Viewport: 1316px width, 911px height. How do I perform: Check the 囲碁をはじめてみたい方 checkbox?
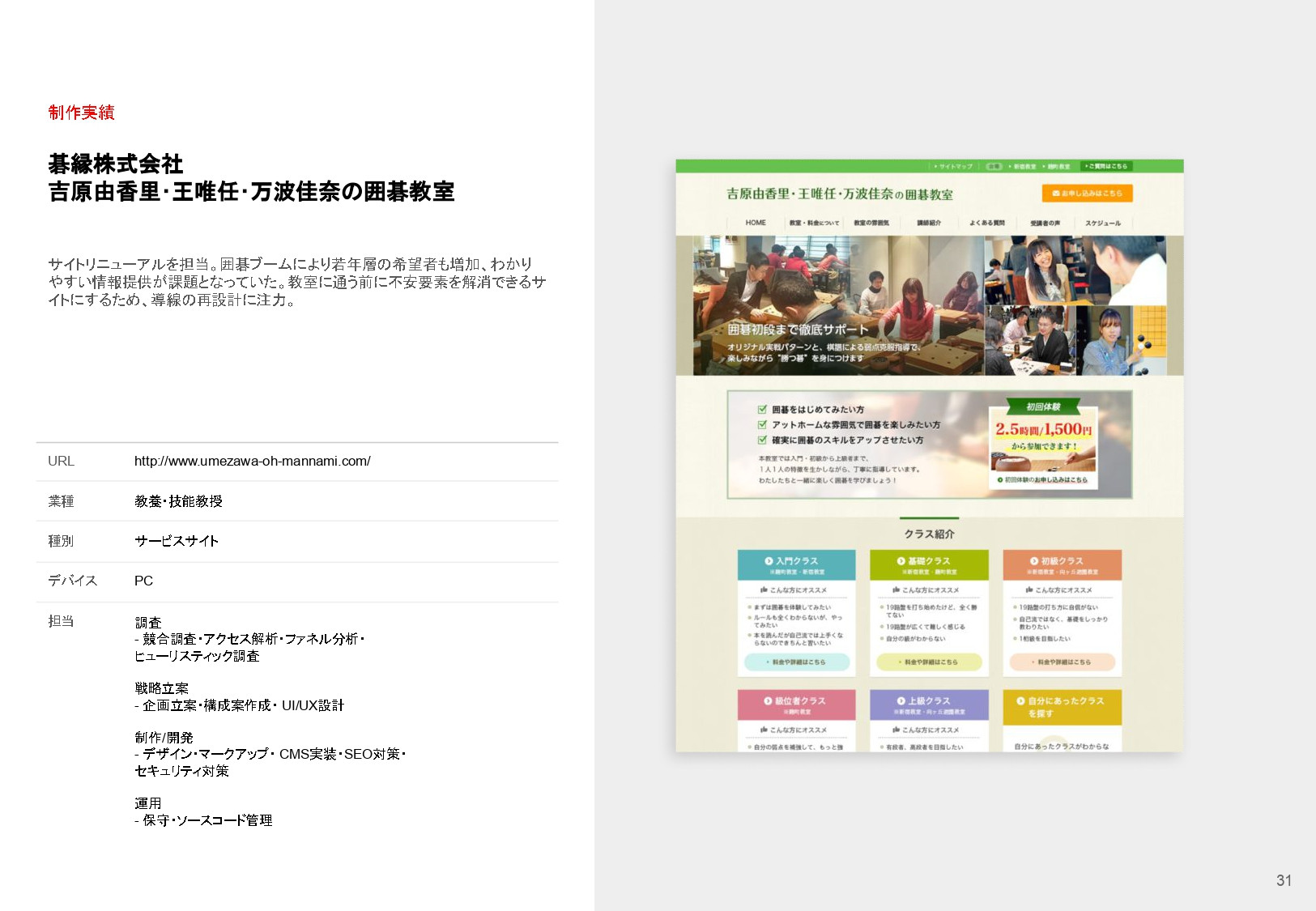click(762, 410)
